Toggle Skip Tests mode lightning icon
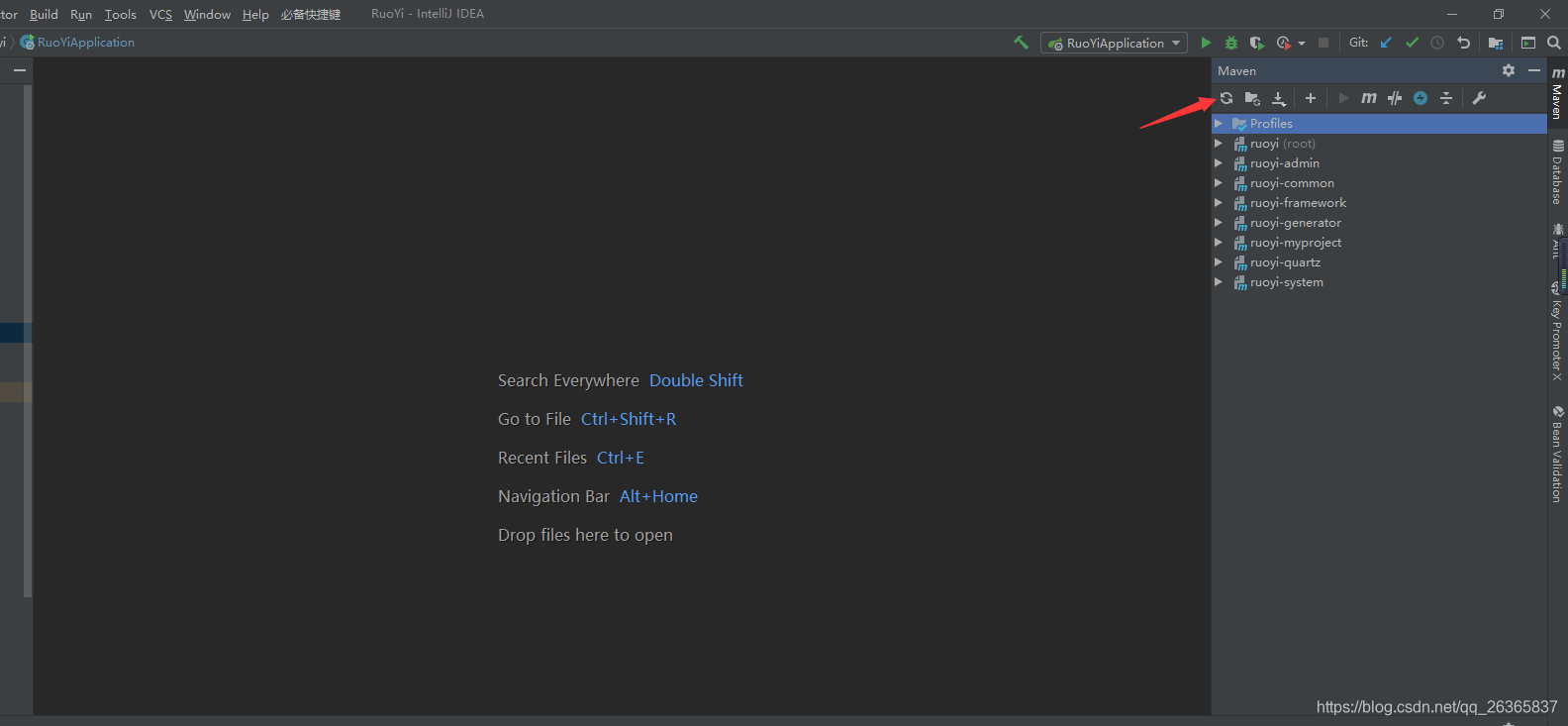The width and height of the screenshot is (1568, 726). tap(1421, 98)
